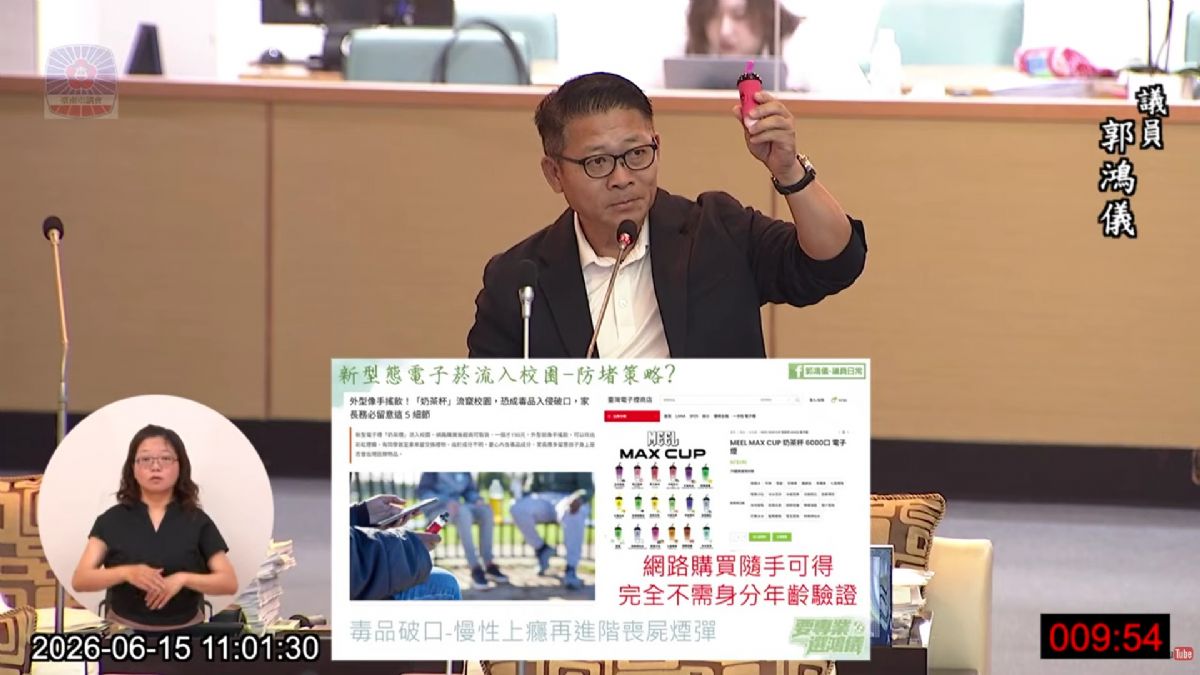The width and height of the screenshot is (1200, 675).
Task: Click the timestamp 2026-06-15 11:01:30
Action: [x=175, y=647]
